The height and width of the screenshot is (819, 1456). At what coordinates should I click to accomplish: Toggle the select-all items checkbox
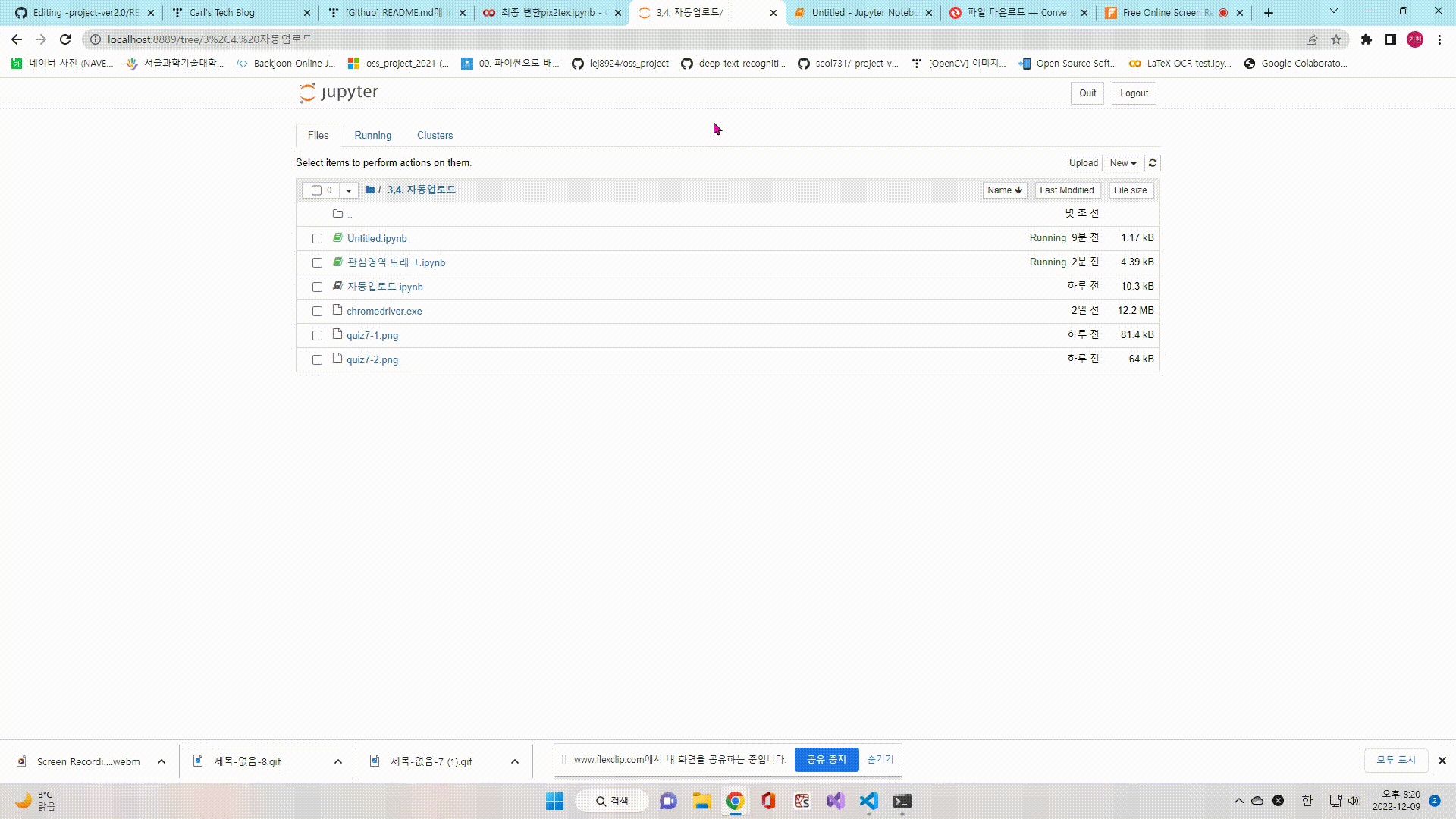(316, 190)
